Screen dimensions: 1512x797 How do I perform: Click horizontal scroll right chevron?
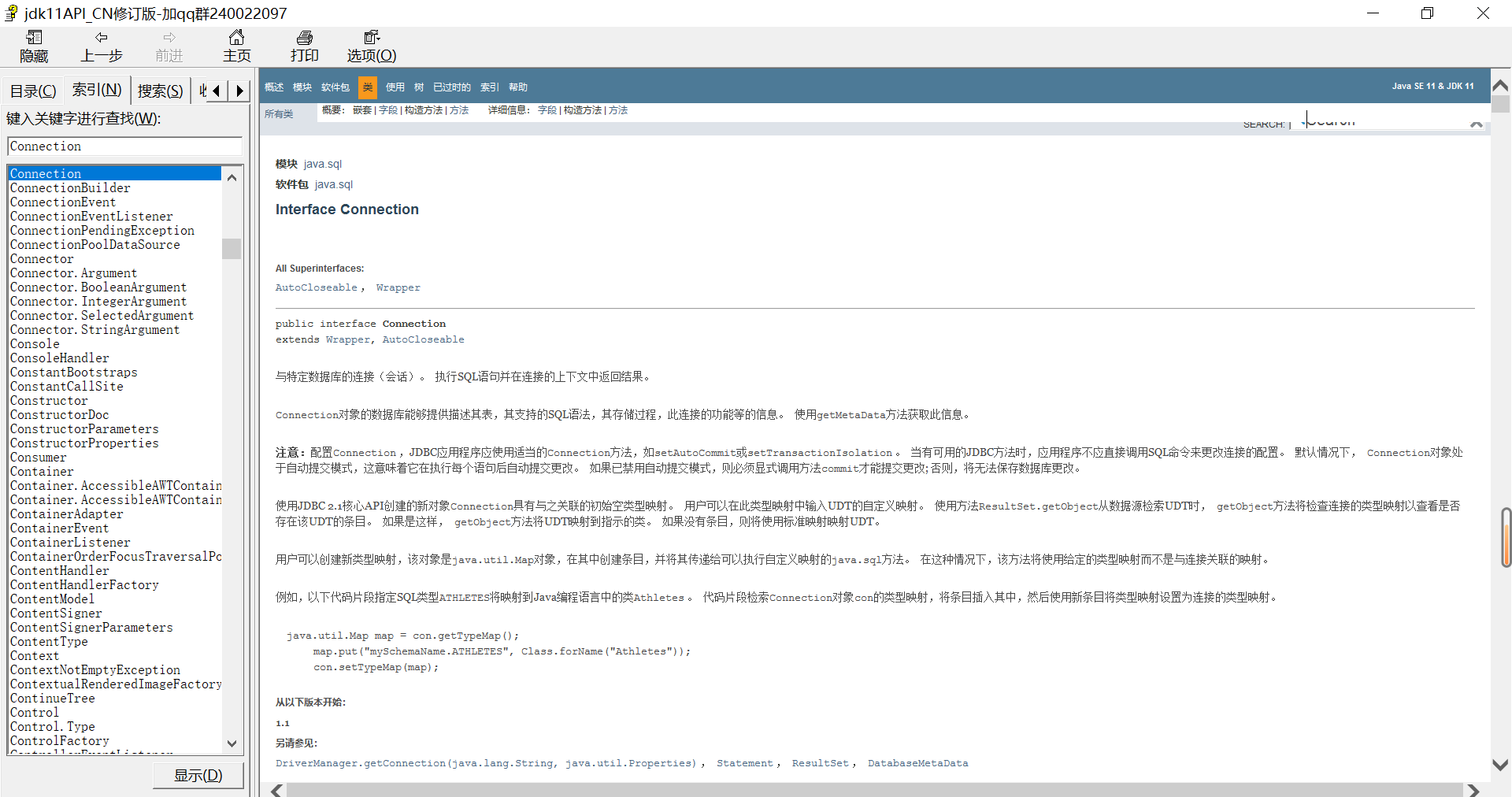1473,790
